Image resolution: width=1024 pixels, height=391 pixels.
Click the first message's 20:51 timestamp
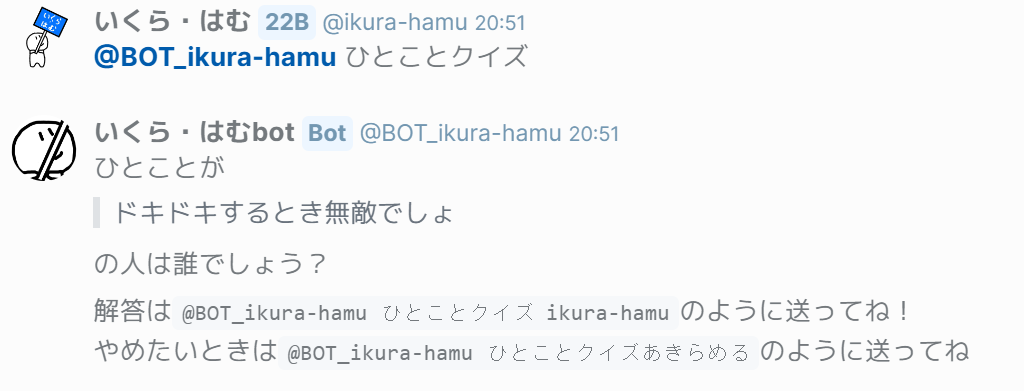point(500,23)
